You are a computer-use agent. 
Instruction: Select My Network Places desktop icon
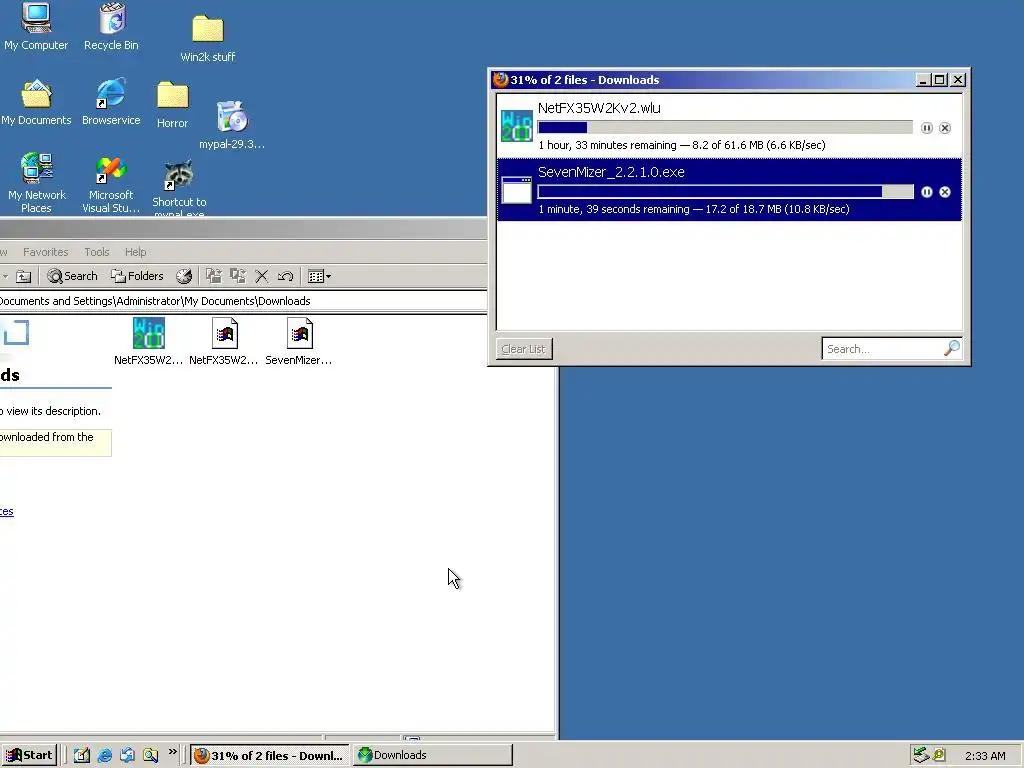(37, 183)
